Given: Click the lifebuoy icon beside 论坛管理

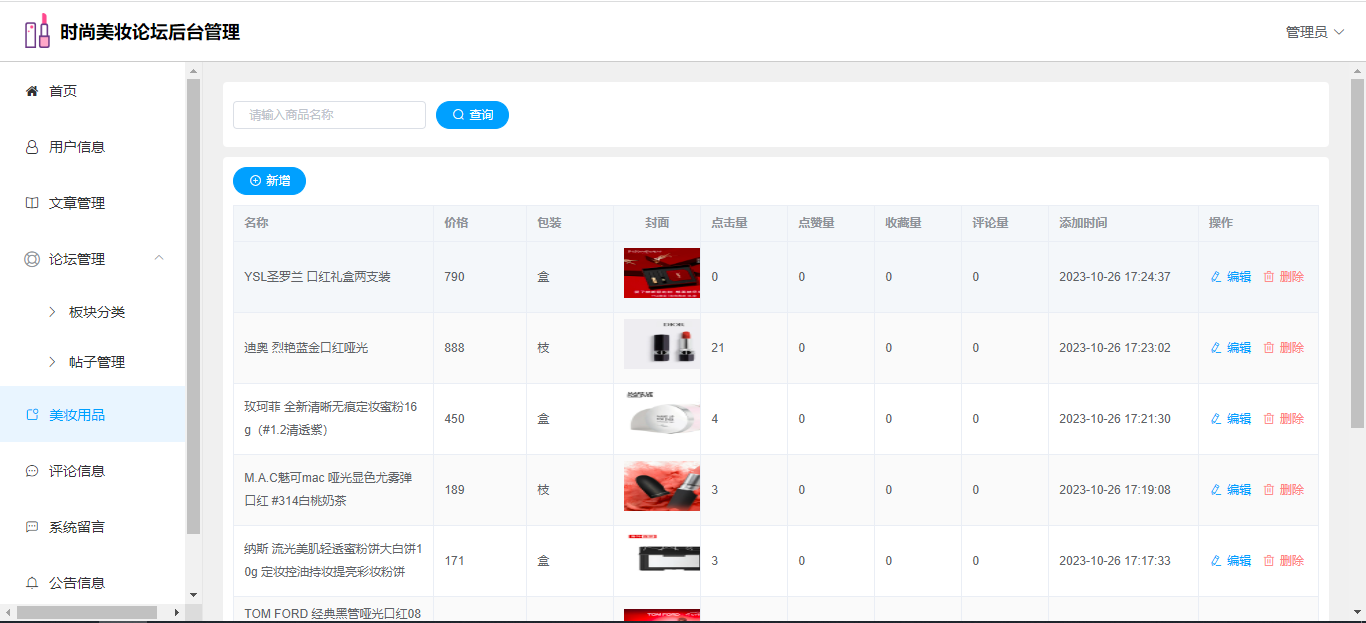Looking at the screenshot, I should coord(32,259).
